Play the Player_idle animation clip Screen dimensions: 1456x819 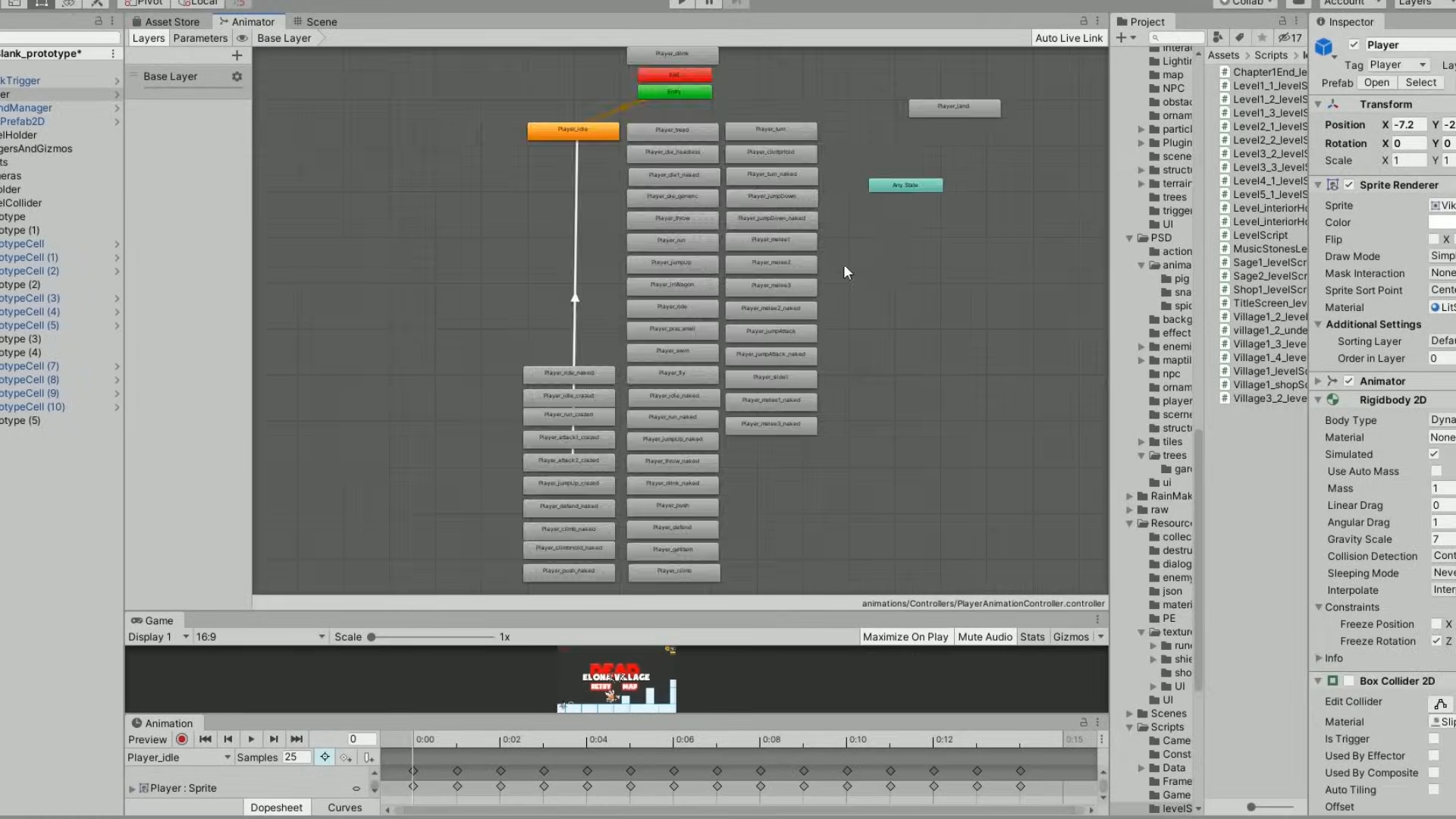251,739
